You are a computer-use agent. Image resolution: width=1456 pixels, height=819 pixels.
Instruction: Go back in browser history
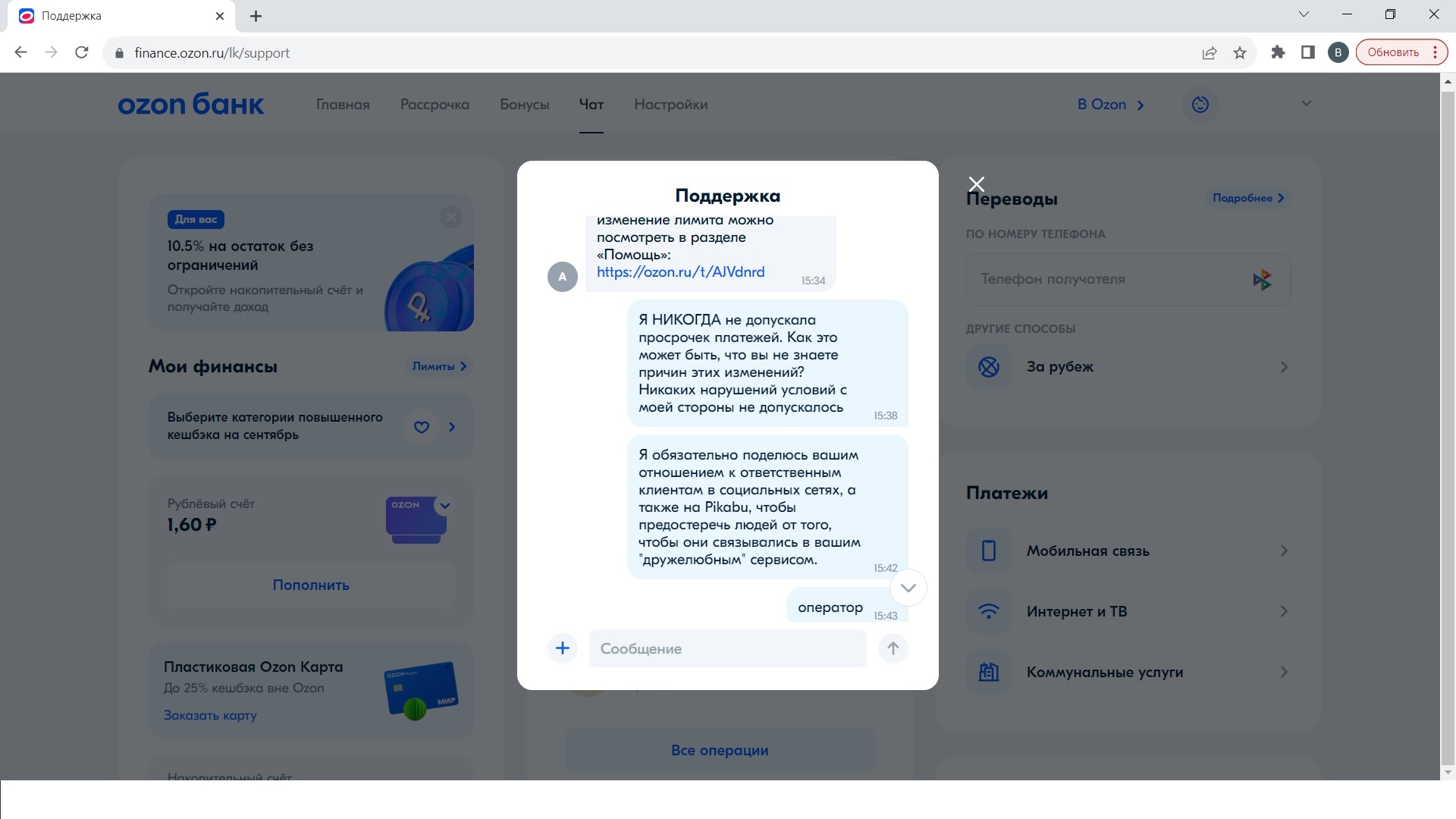[21, 52]
